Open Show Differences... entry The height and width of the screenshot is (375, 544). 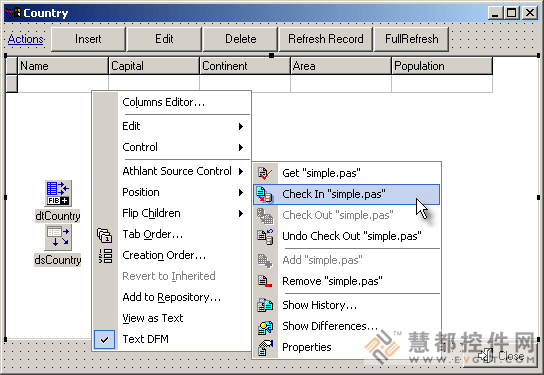click(347, 326)
